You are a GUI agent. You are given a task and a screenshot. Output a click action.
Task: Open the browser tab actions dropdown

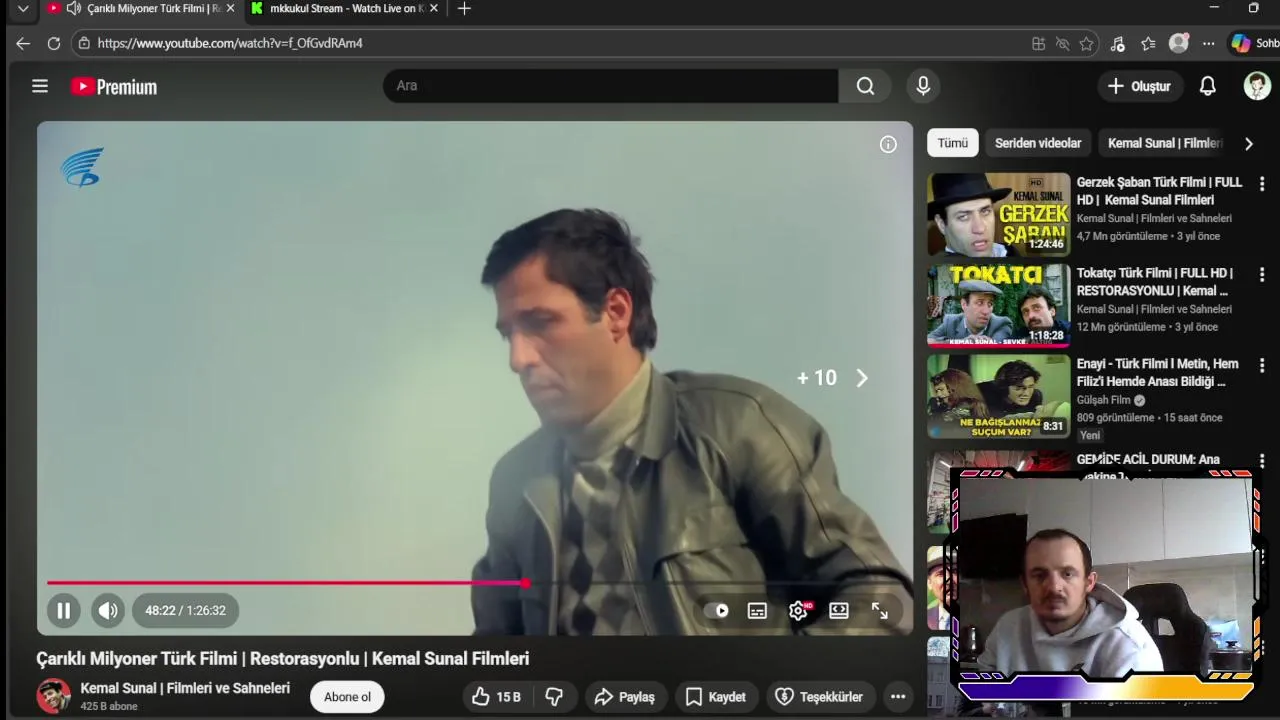pos(23,9)
